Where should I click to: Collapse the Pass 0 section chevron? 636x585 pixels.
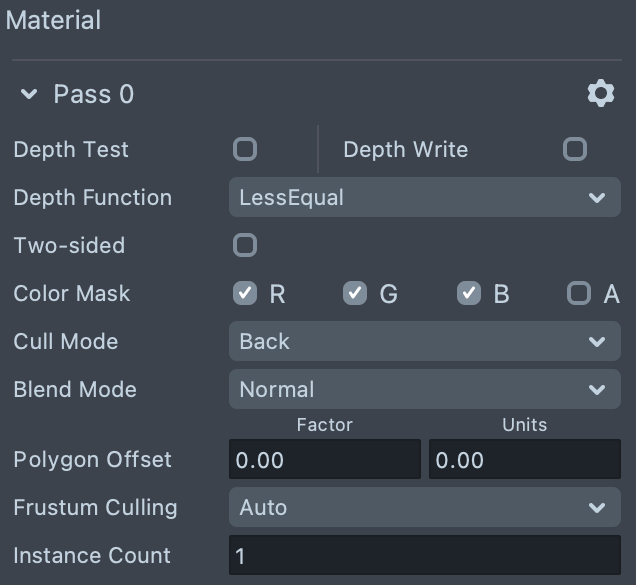(x=29, y=95)
